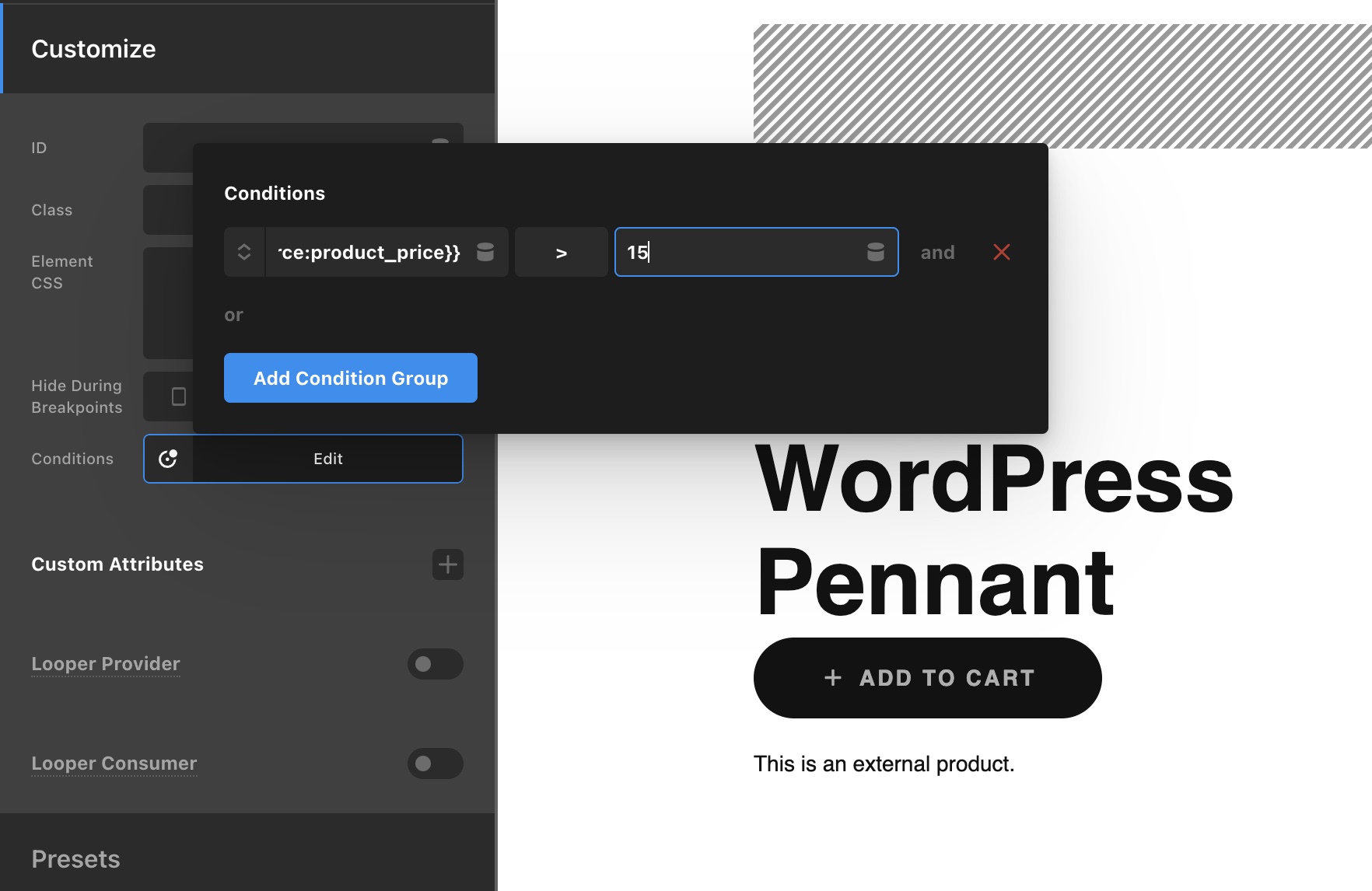Click the dynamic content icon in product_price field
The image size is (1372, 891).
[485, 252]
